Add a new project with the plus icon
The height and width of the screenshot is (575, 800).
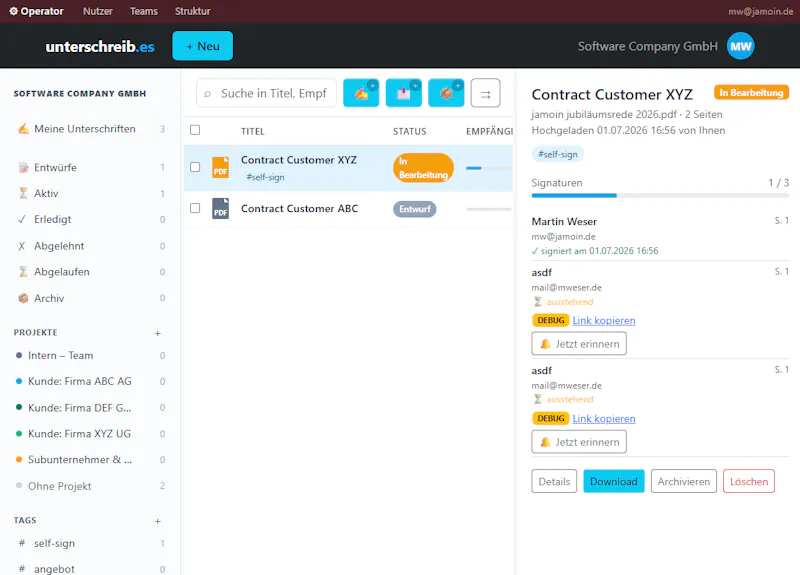158,333
